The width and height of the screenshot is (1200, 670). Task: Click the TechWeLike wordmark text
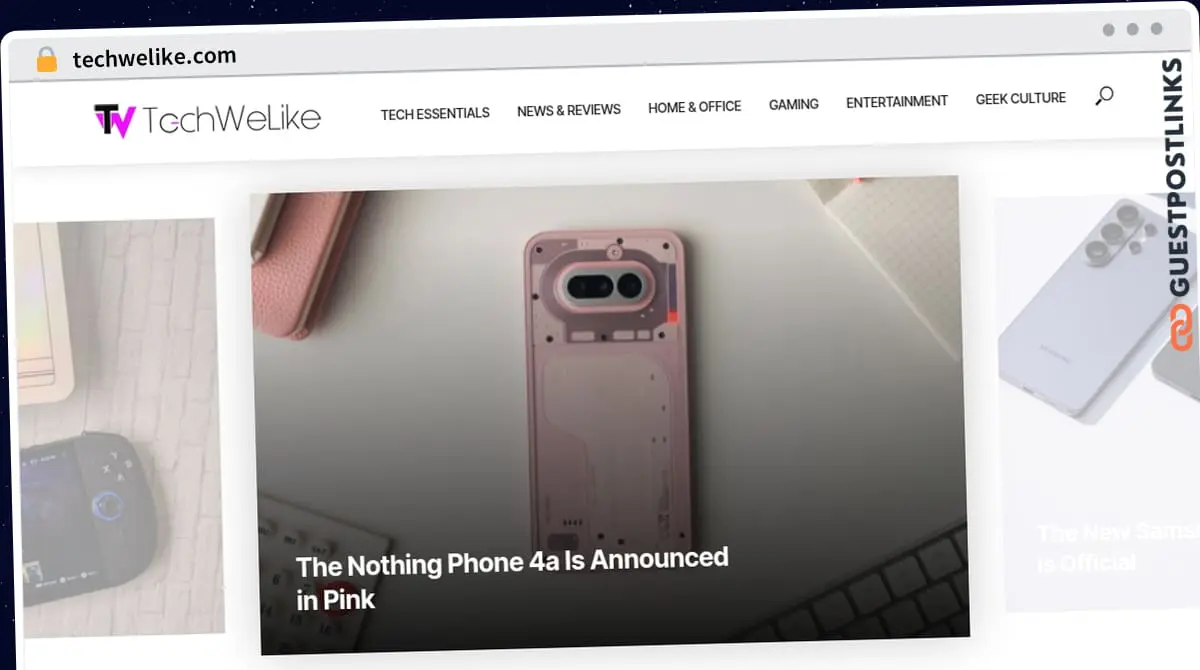232,119
